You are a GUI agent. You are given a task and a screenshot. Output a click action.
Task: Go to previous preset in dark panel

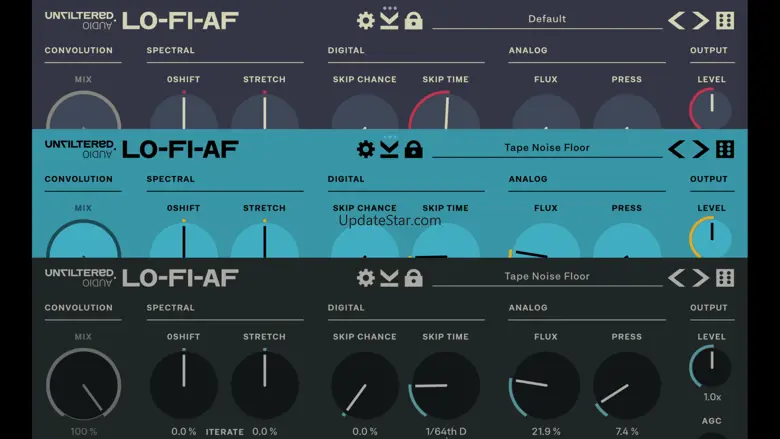[x=677, y=278]
